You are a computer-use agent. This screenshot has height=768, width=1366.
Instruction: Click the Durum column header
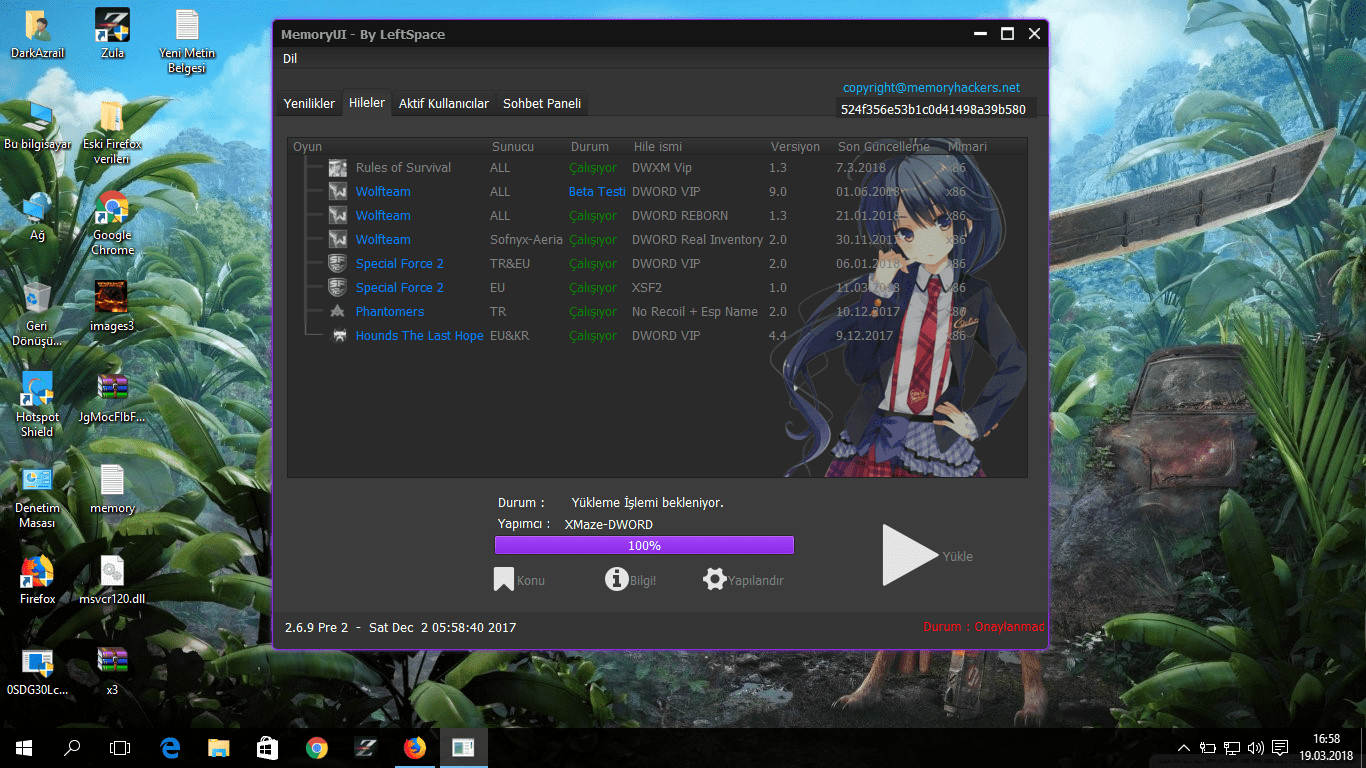tap(590, 147)
